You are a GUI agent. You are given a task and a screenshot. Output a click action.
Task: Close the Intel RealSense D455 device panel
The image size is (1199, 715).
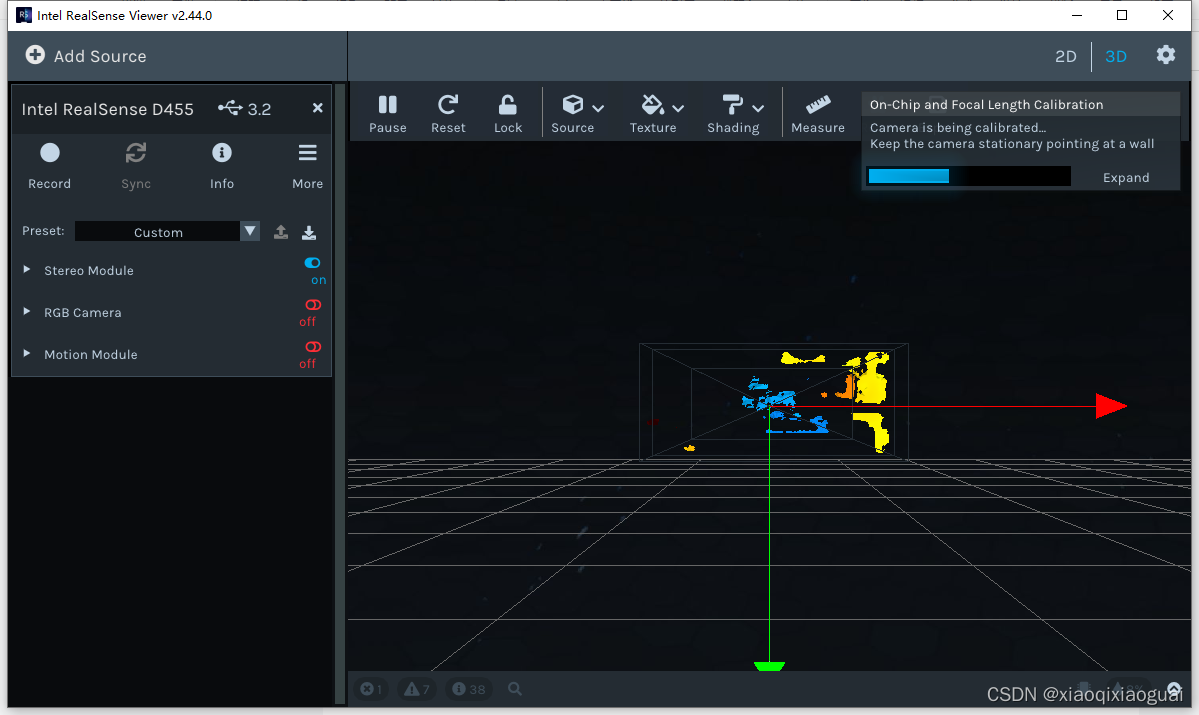[x=317, y=108]
